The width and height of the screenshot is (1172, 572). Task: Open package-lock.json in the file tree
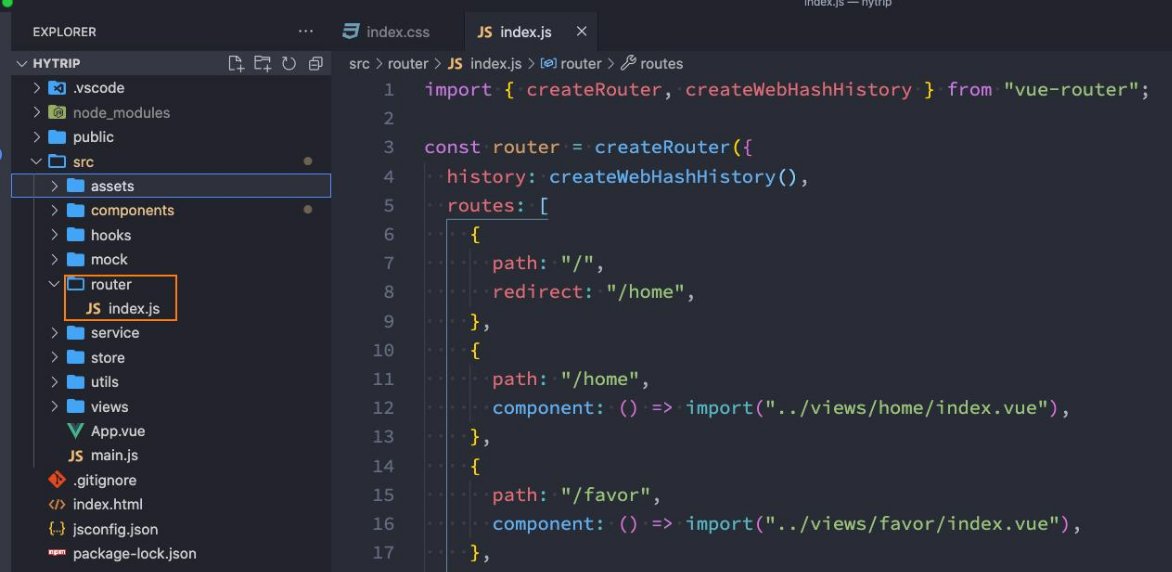(134, 553)
